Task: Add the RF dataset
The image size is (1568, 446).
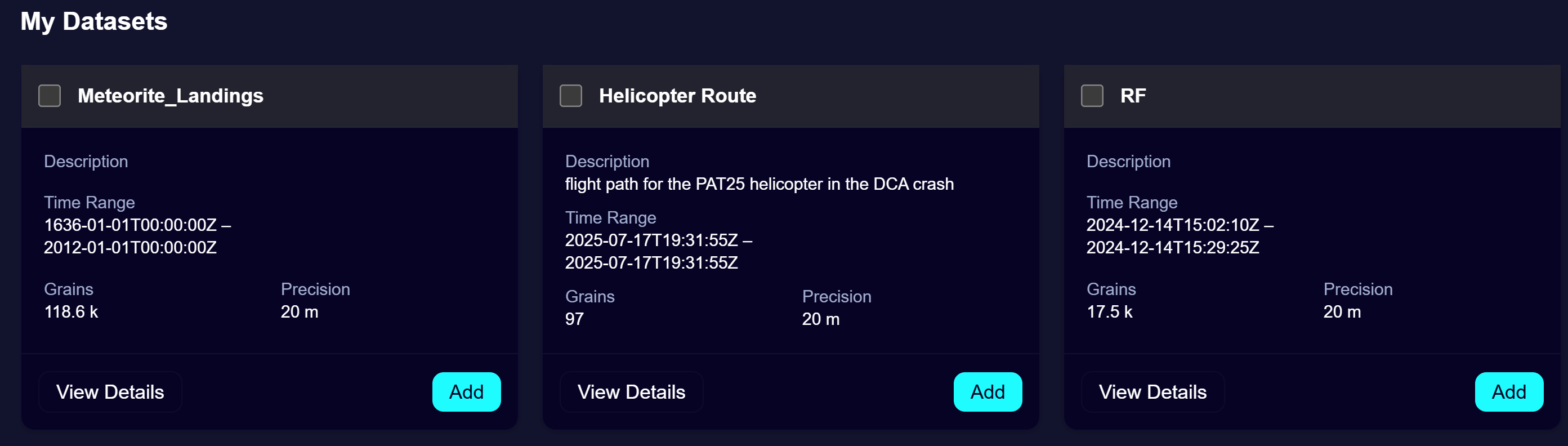Action: (1508, 392)
